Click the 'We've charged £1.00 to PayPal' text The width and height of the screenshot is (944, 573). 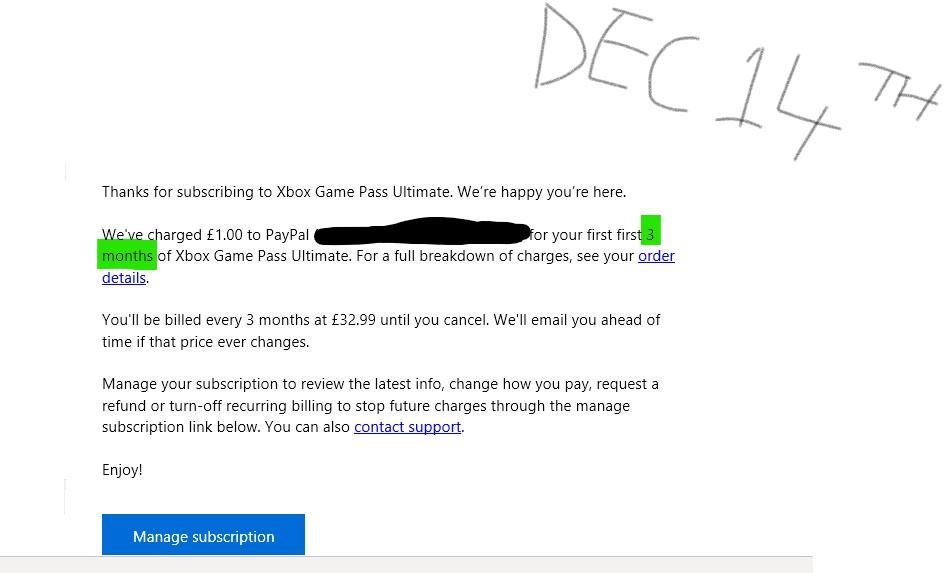point(205,235)
